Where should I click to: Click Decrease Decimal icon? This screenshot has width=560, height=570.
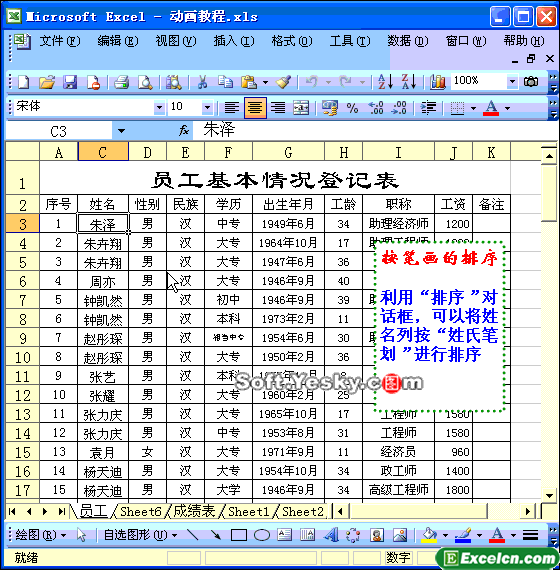click(399, 108)
